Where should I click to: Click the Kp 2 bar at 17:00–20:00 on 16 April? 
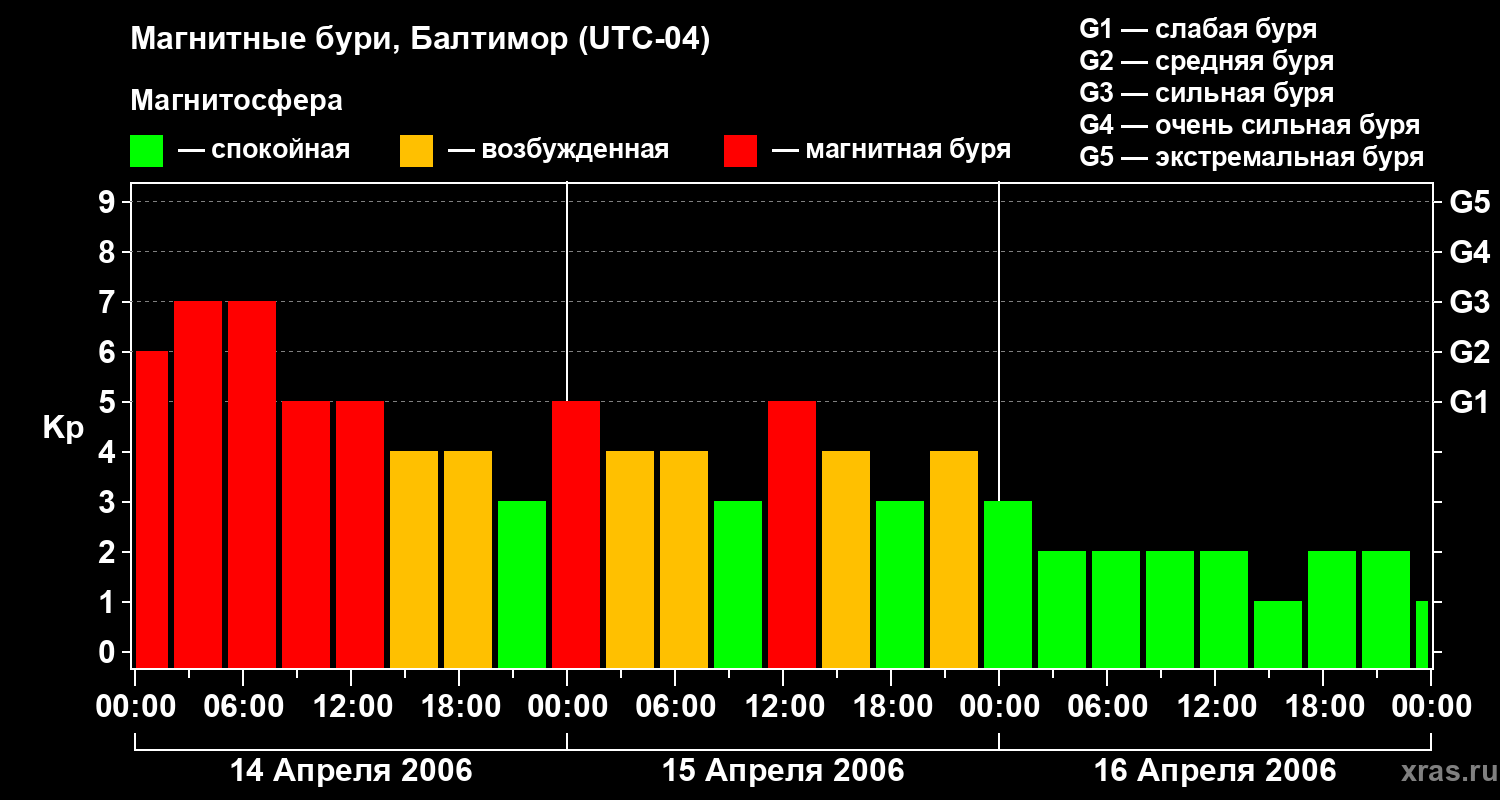pyautogui.click(x=1332, y=610)
